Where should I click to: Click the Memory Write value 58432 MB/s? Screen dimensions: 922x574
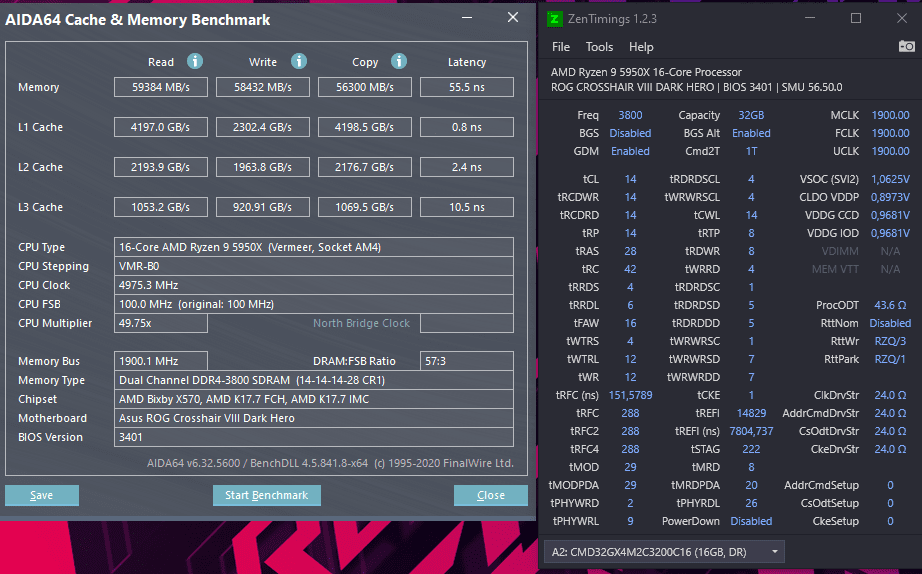pyautogui.click(x=263, y=87)
